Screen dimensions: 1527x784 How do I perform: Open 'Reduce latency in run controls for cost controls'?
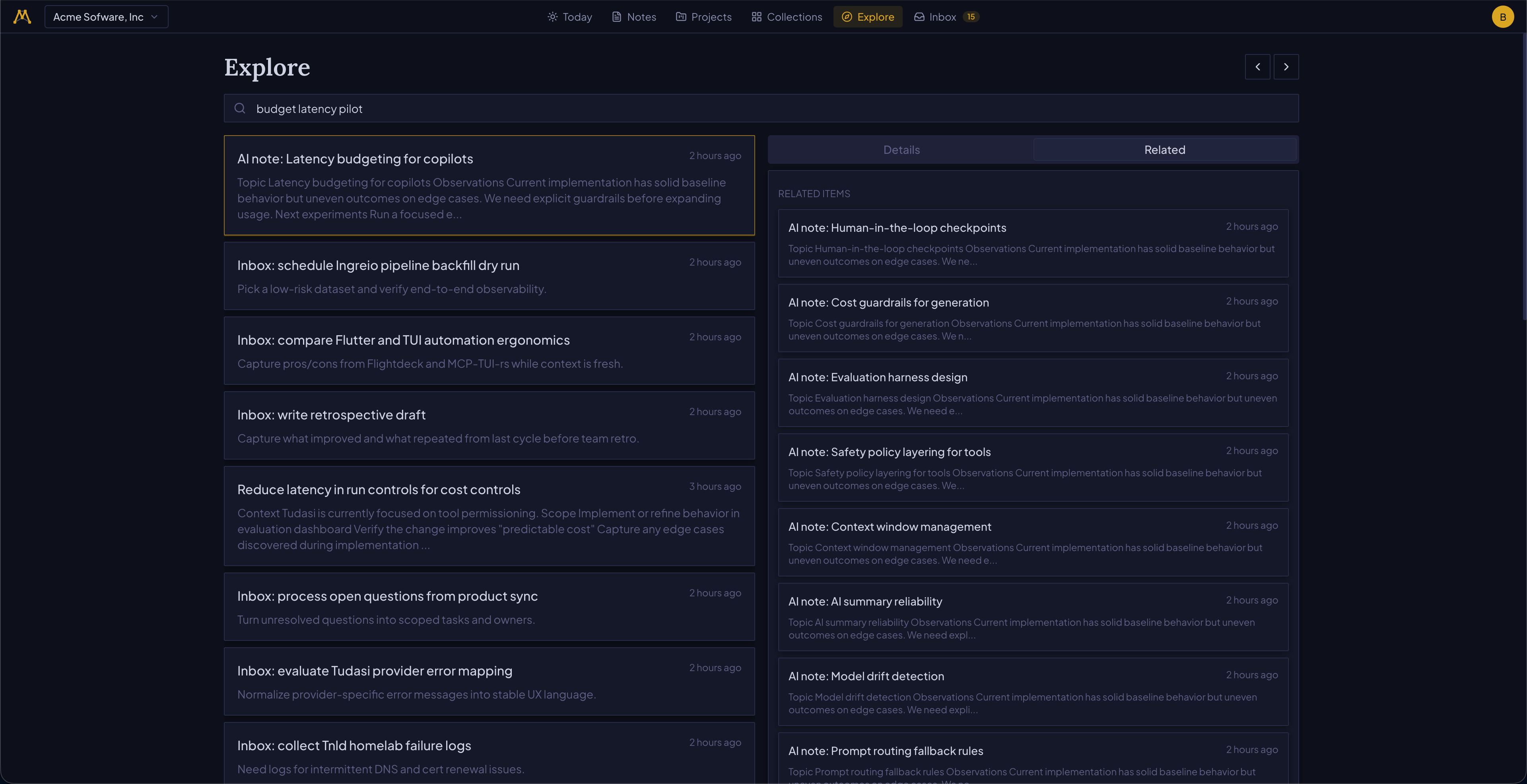click(489, 516)
